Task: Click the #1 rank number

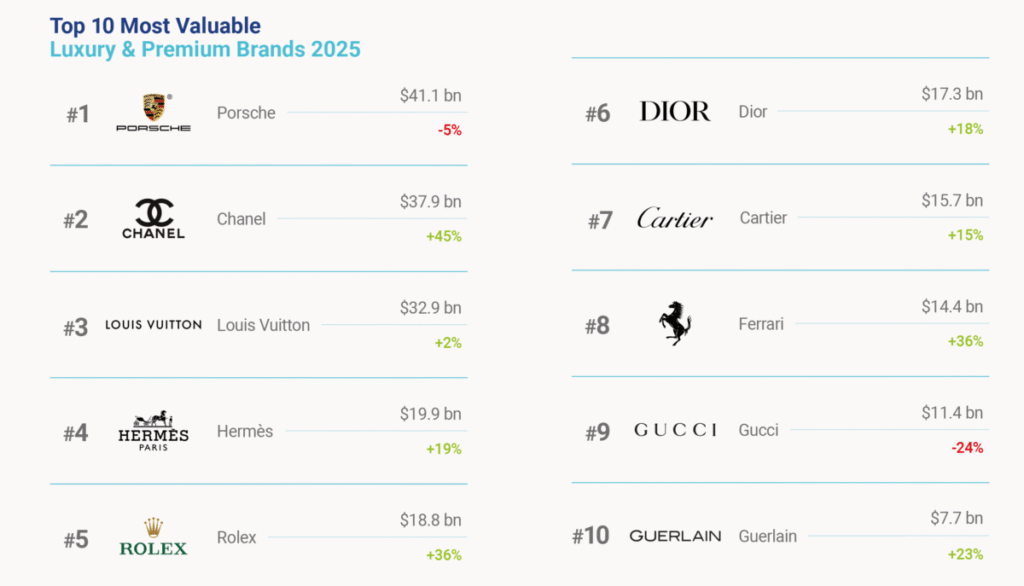Action: [78, 115]
